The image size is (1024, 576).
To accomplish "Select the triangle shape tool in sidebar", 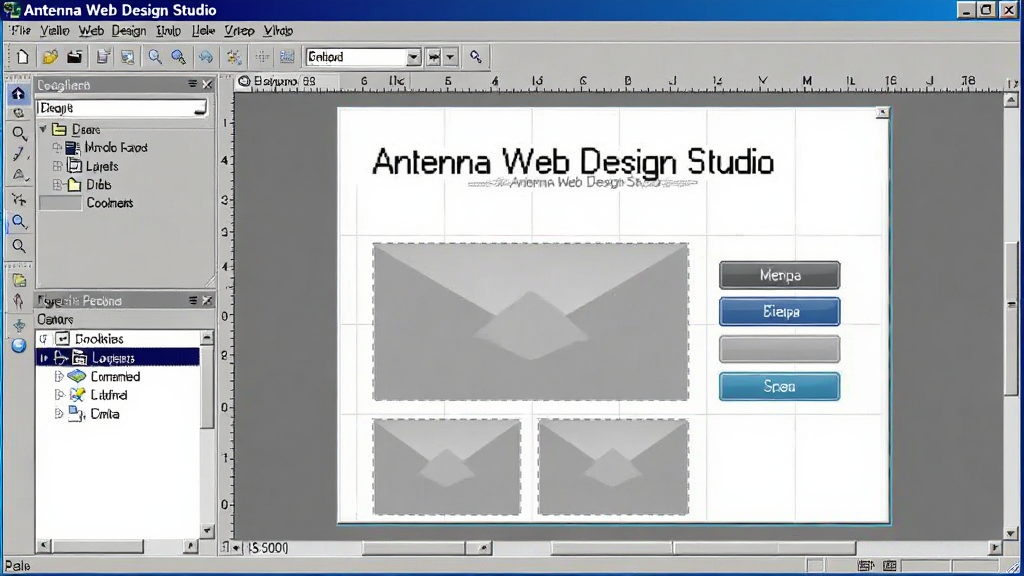I will (x=19, y=174).
